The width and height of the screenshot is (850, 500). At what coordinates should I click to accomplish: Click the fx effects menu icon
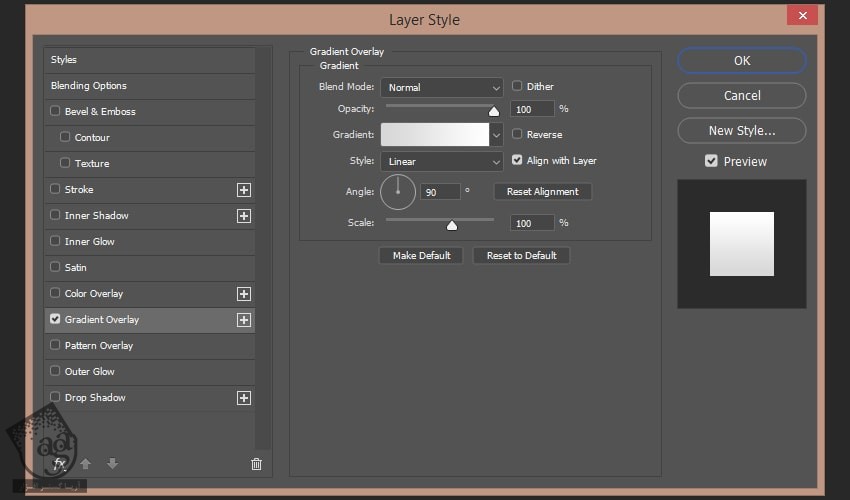click(x=59, y=463)
